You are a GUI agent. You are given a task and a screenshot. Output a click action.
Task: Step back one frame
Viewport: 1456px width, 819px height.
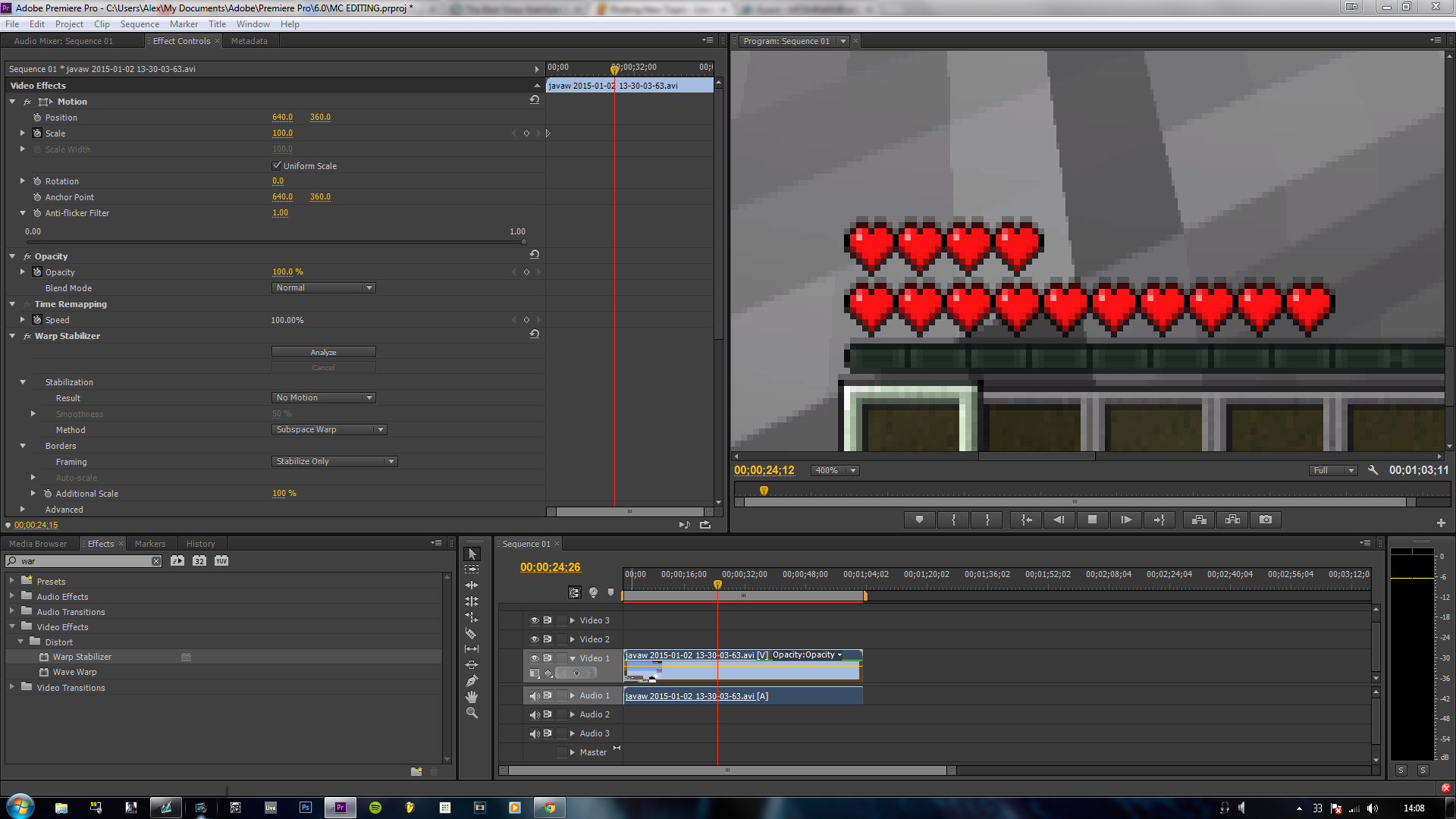pyautogui.click(x=1059, y=519)
